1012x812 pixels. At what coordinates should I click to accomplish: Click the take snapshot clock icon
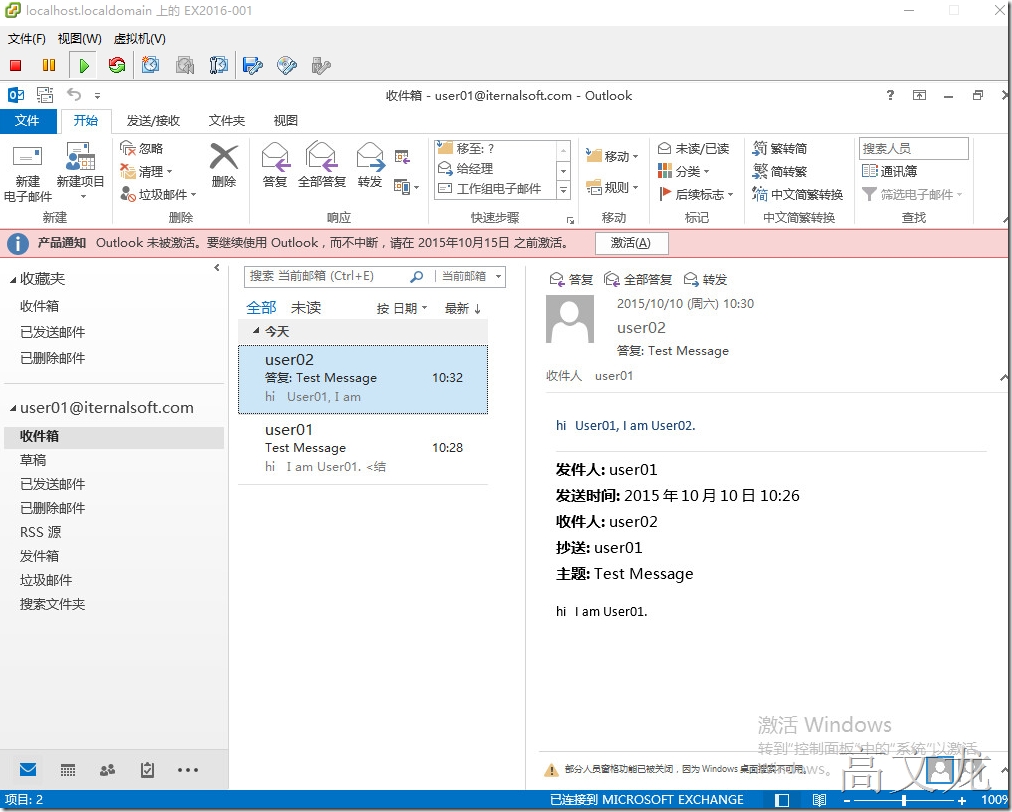click(x=150, y=65)
